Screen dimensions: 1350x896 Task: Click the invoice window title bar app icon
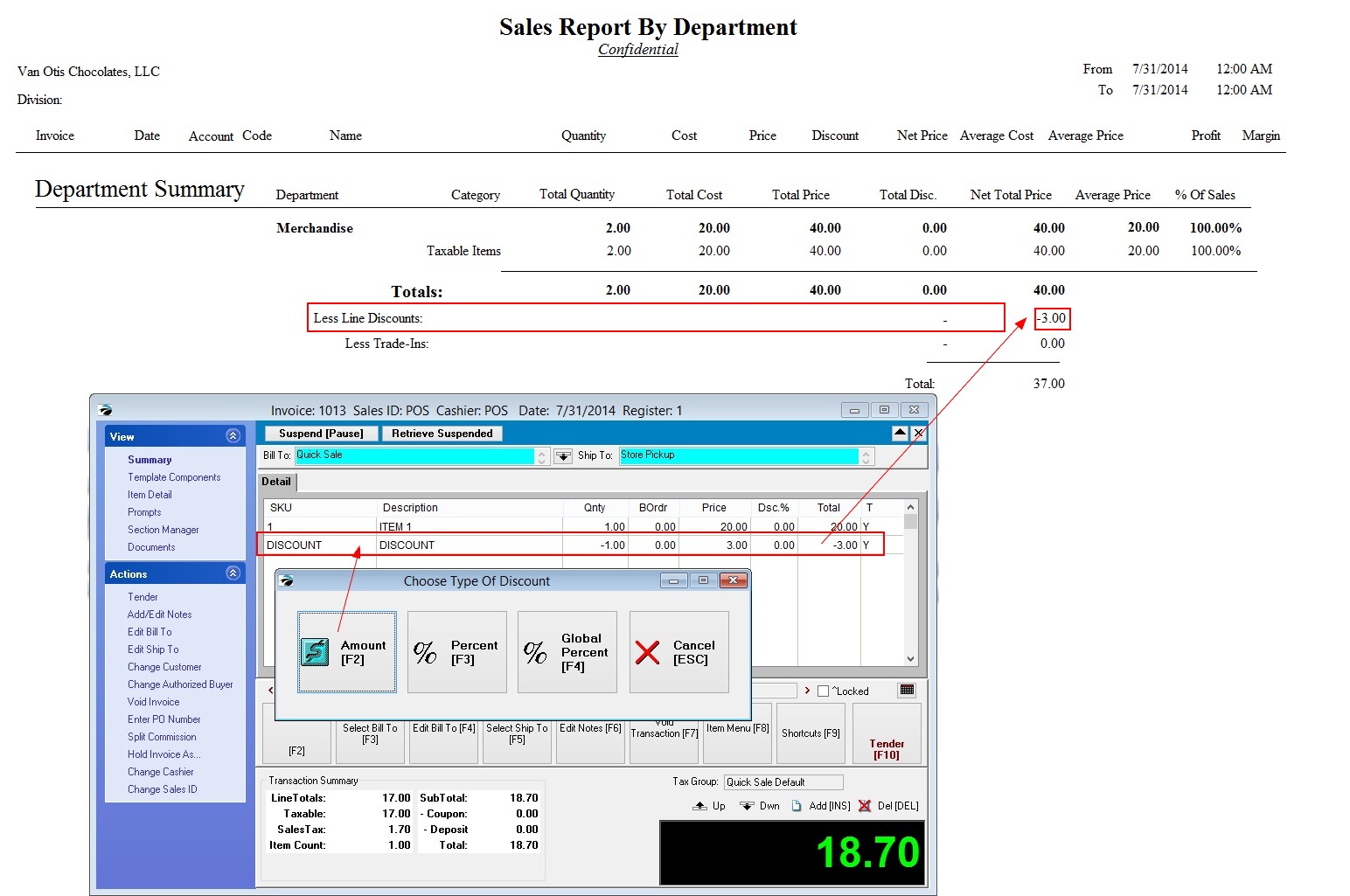pos(106,410)
